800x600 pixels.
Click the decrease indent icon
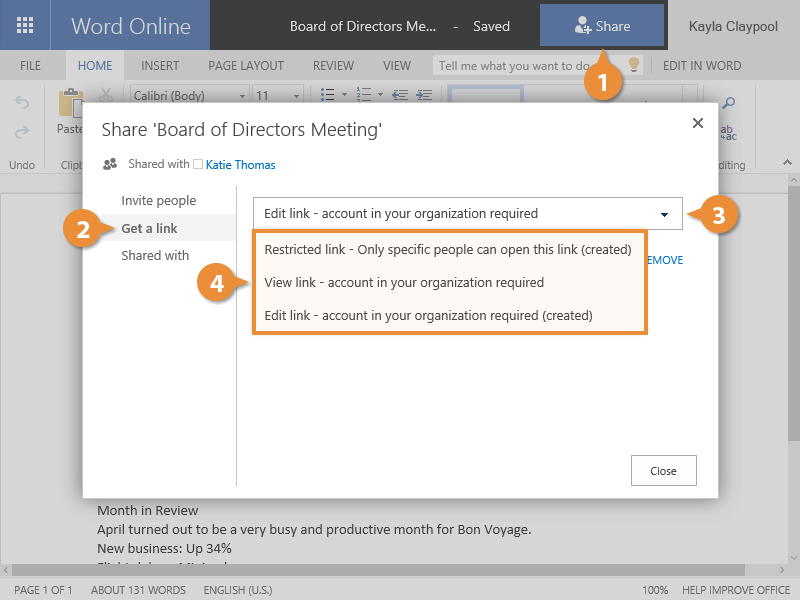[400, 96]
